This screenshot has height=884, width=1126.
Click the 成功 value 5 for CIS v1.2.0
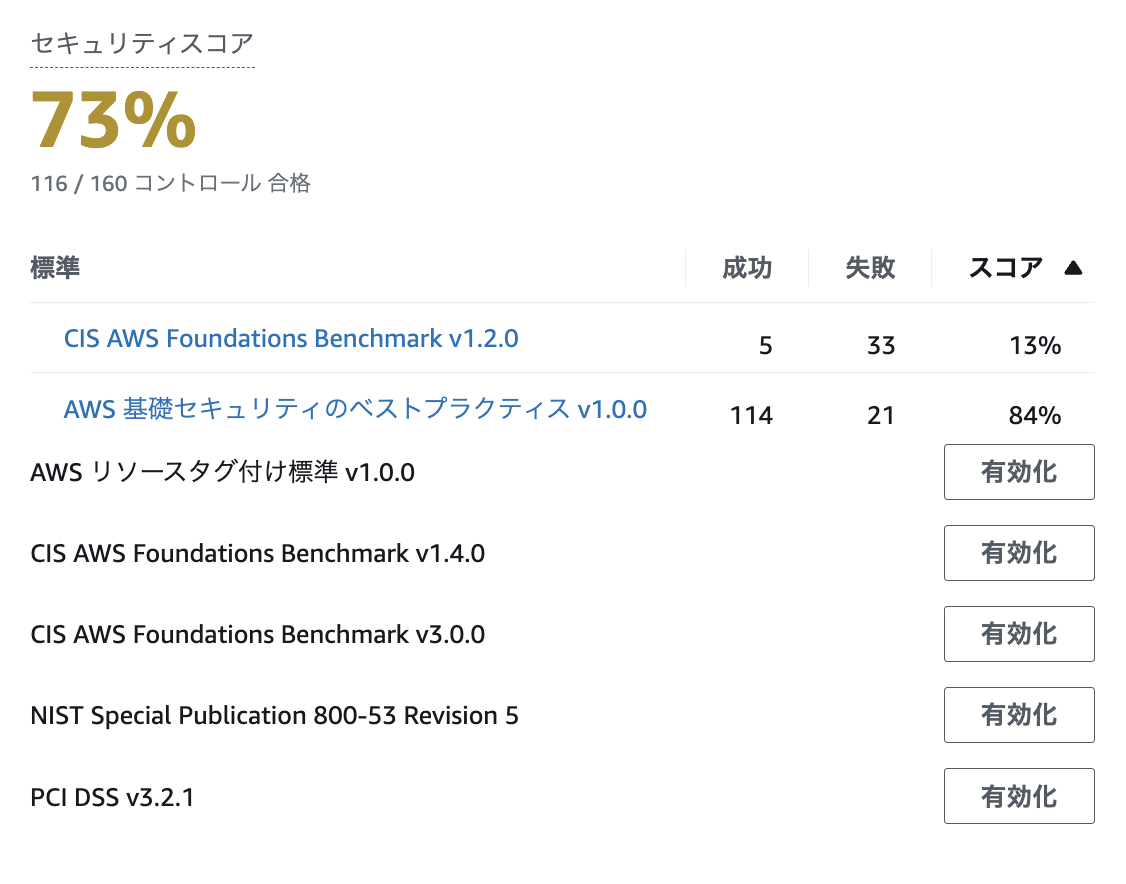[x=766, y=345]
